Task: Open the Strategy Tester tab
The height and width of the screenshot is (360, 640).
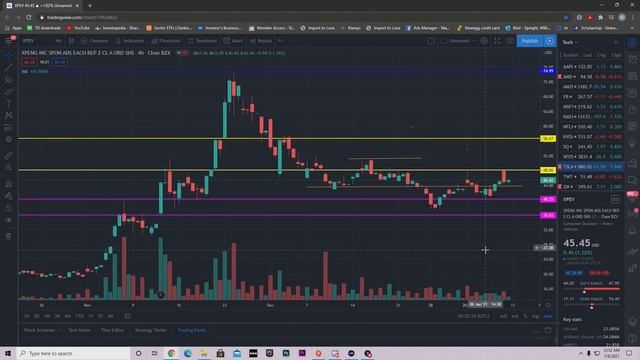Action: pyautogui.click(x=151, y=330)
